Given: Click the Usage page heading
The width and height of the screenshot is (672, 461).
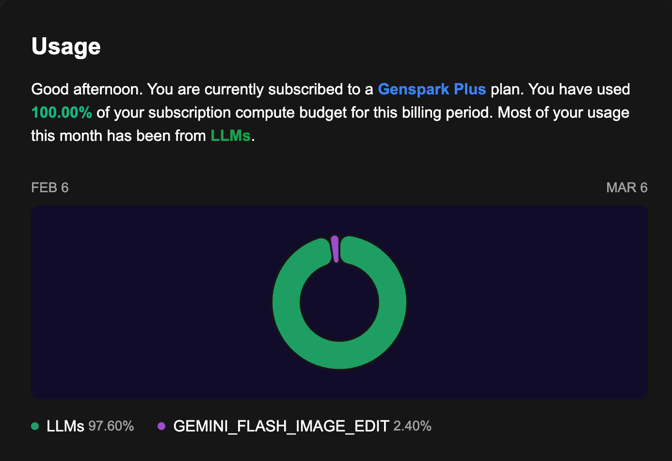Looking at the screenshot, I should (66, 46).
